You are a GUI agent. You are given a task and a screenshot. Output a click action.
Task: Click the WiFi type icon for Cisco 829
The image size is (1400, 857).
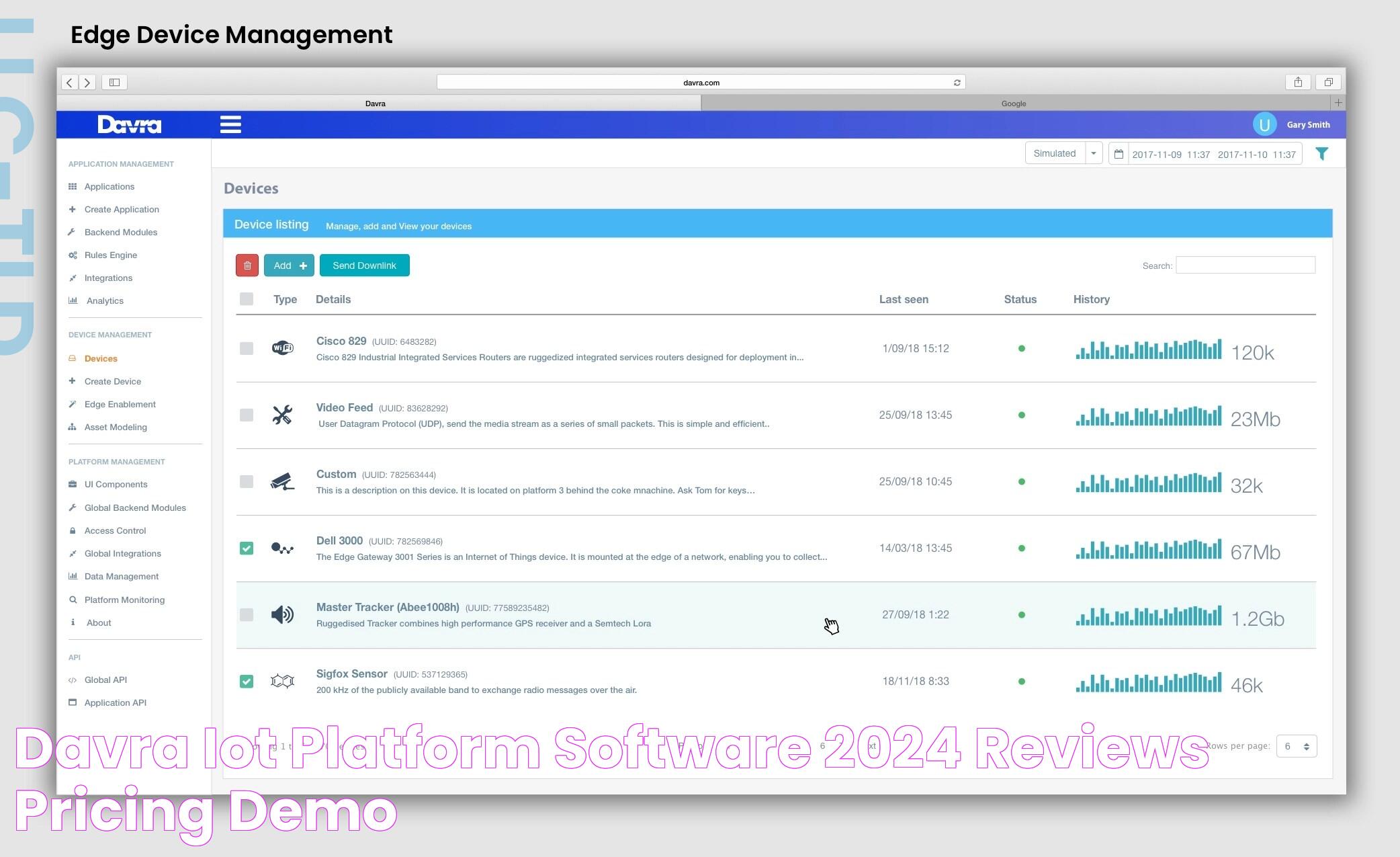point(283,348)
